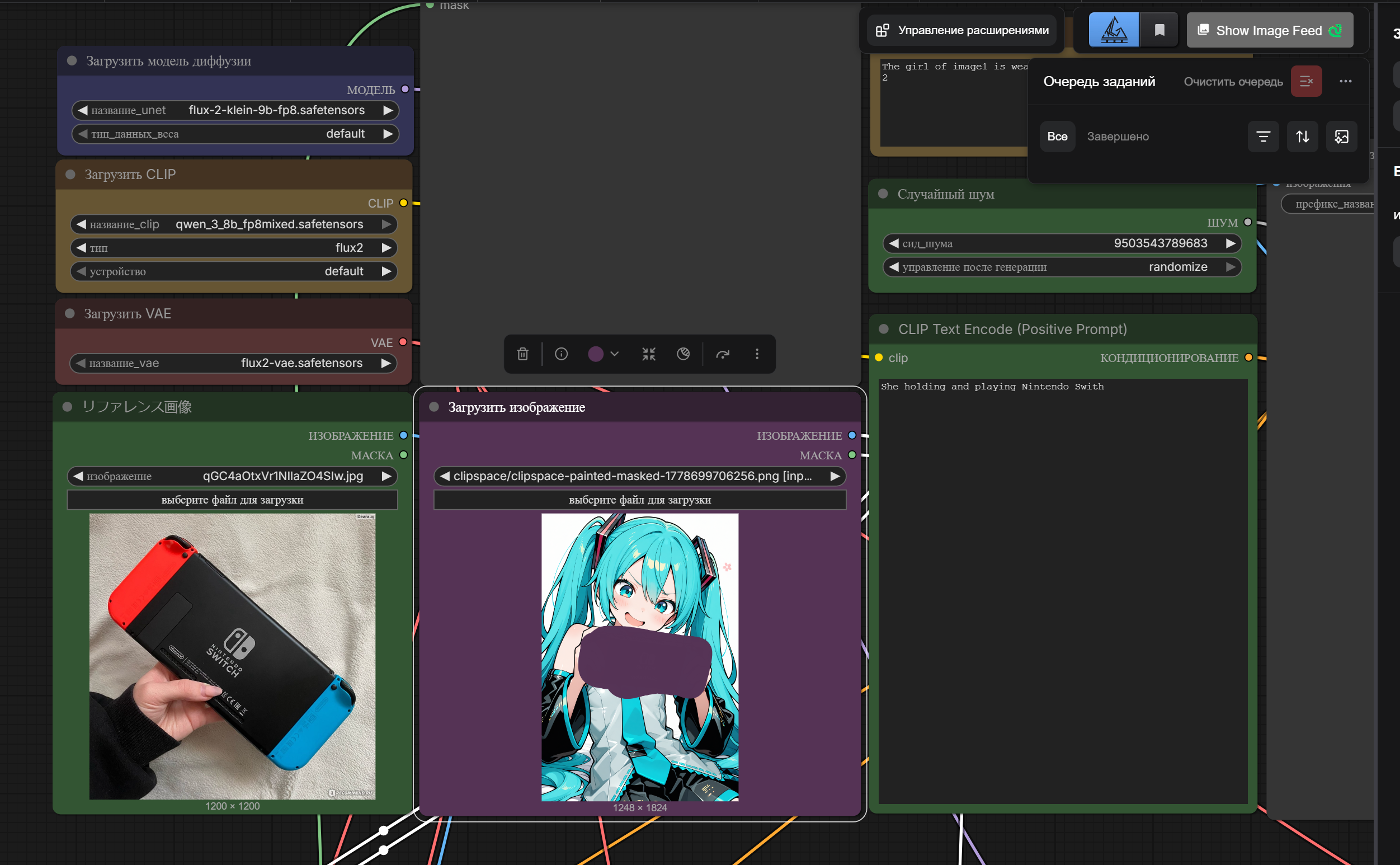Open more options in the node toolbar
Image resolution: width=1400 pixels, height=865 pixels.
pyautogui.click(x=757, y=354)
